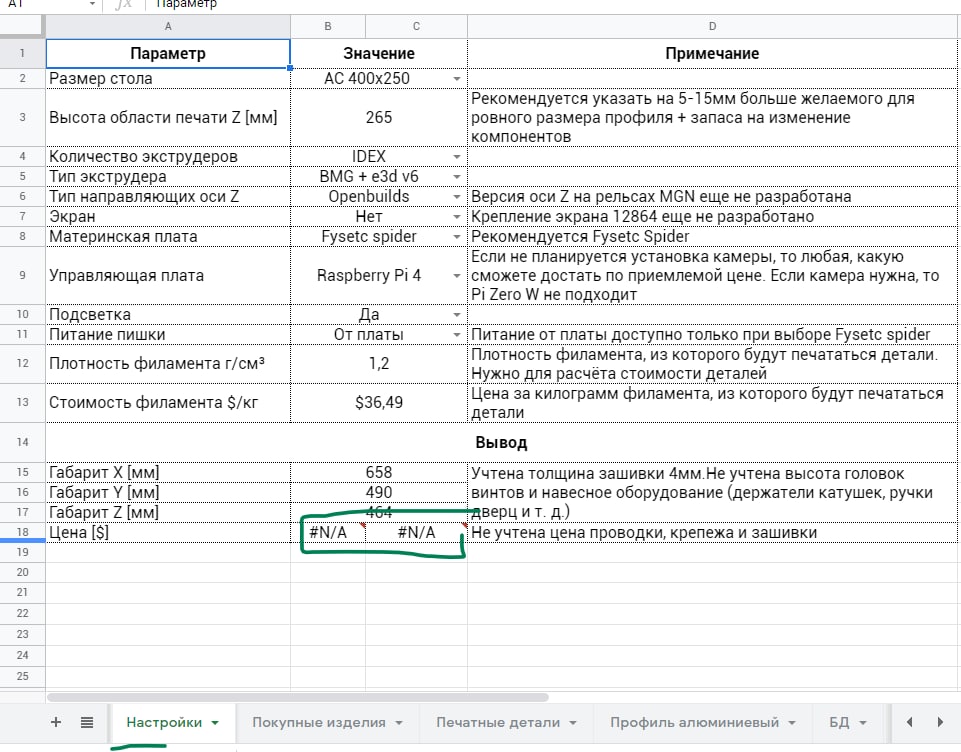Open БД tab menu arrow
Viewport: 961px width, 752px height.
[863, 723]
